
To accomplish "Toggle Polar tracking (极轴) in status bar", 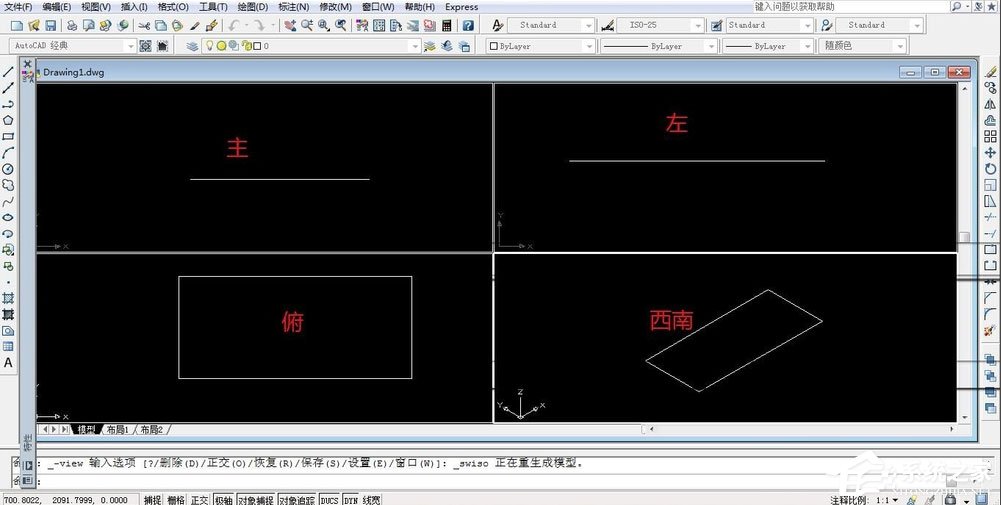I will point(223,500).
